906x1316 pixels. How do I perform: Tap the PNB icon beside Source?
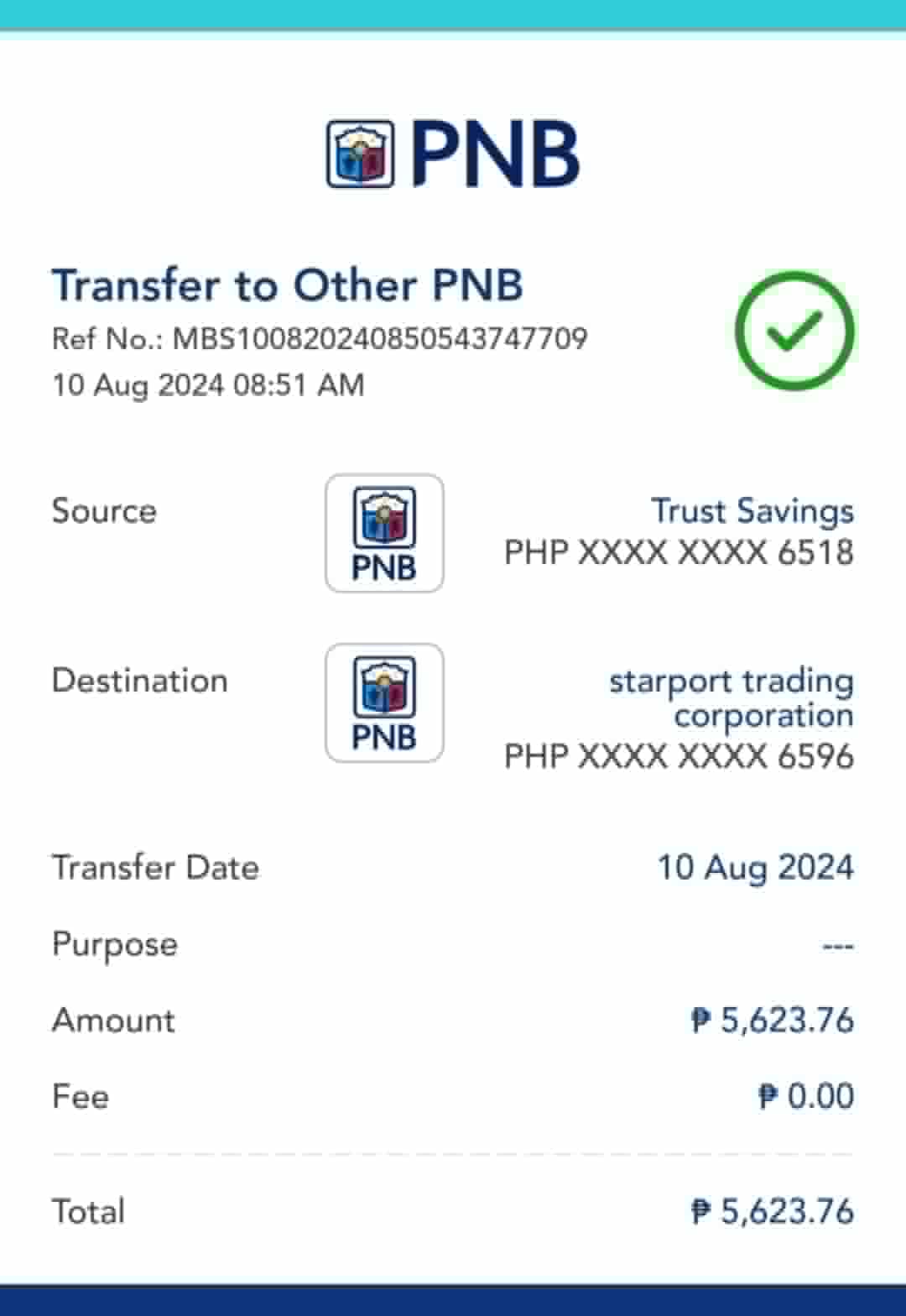[384, 533]
